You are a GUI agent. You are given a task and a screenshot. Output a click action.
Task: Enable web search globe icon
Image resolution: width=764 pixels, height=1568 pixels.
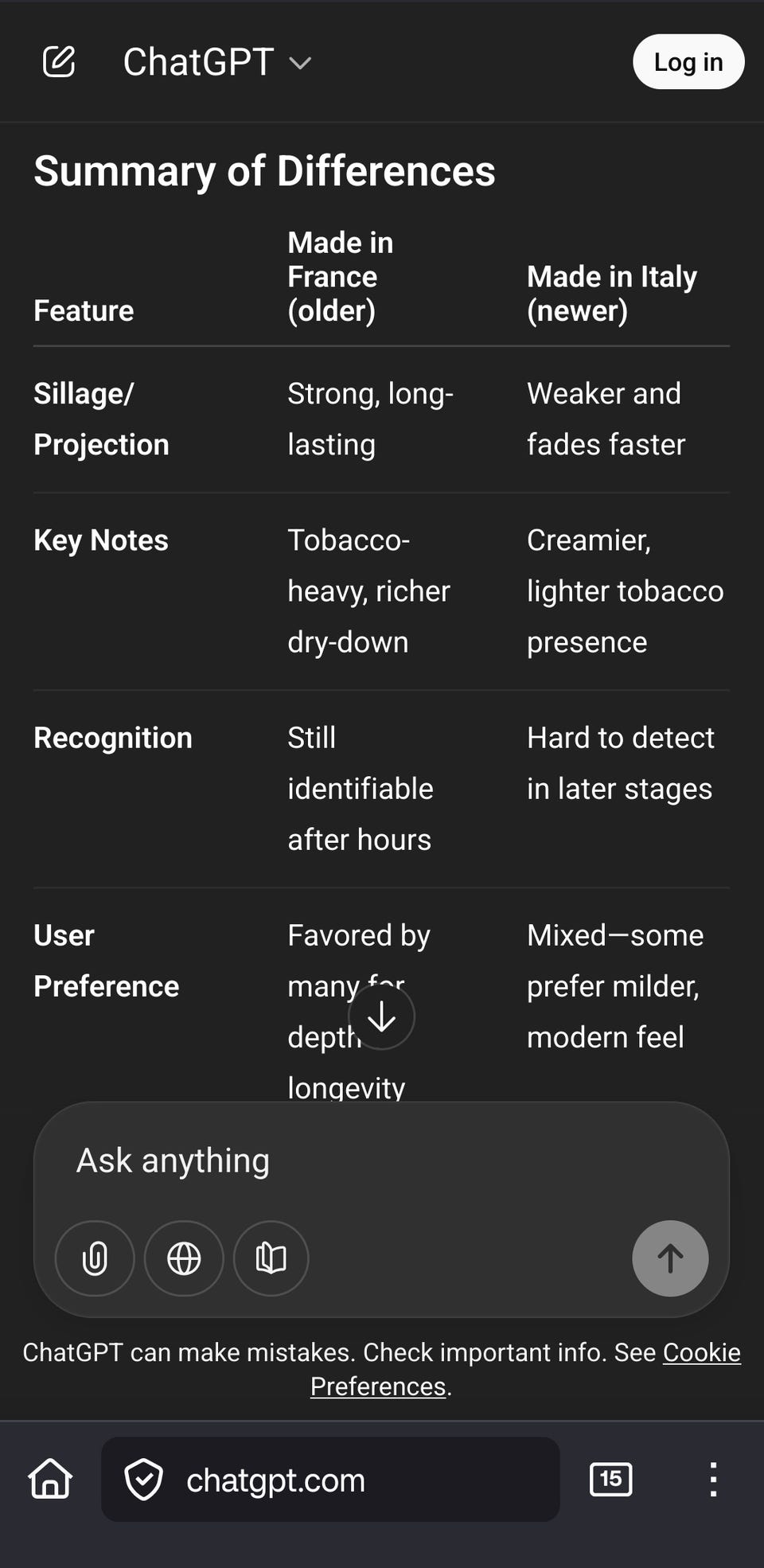pos(184,1258)
